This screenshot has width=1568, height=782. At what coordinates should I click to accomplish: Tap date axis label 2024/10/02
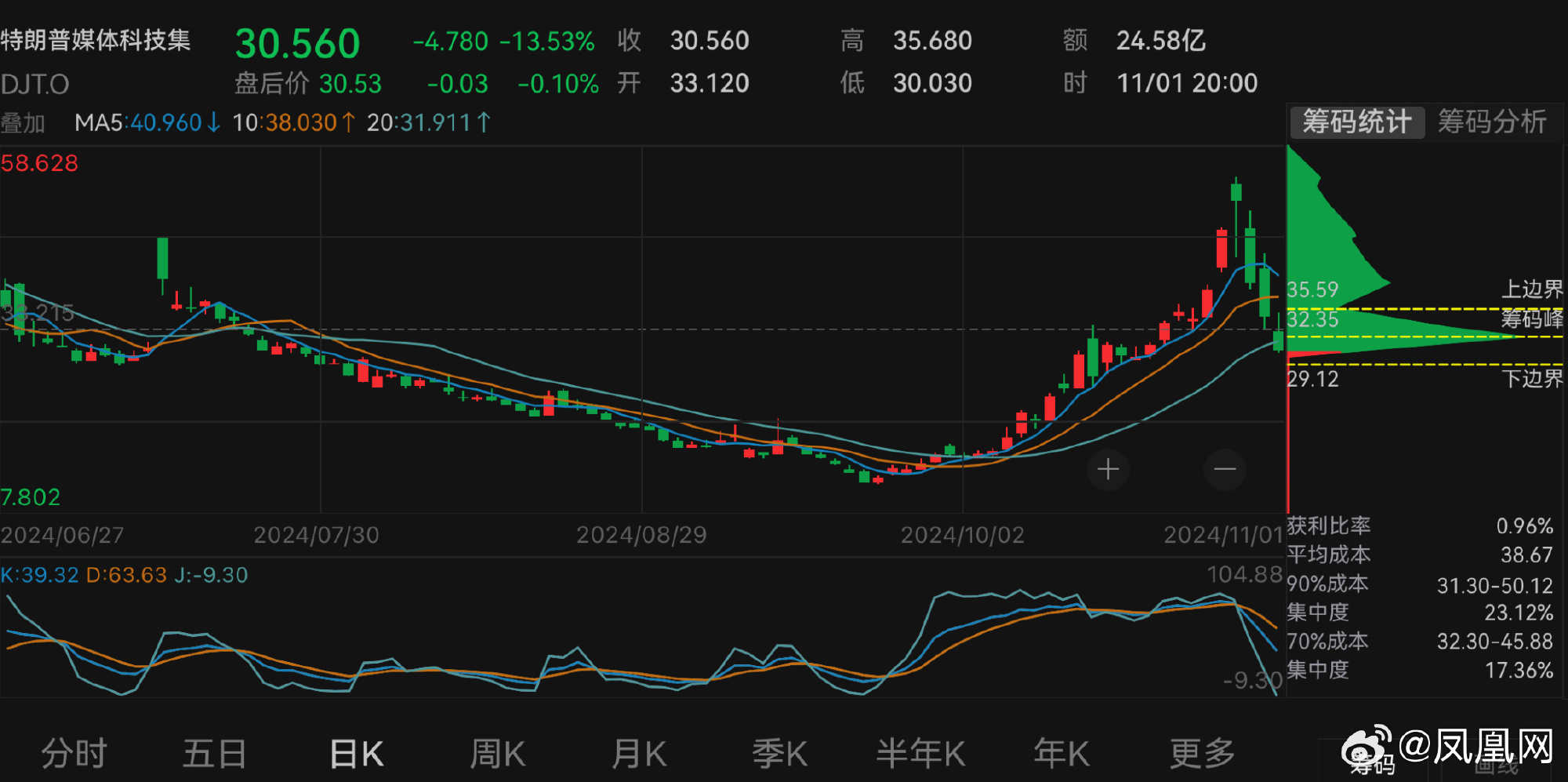963,535
